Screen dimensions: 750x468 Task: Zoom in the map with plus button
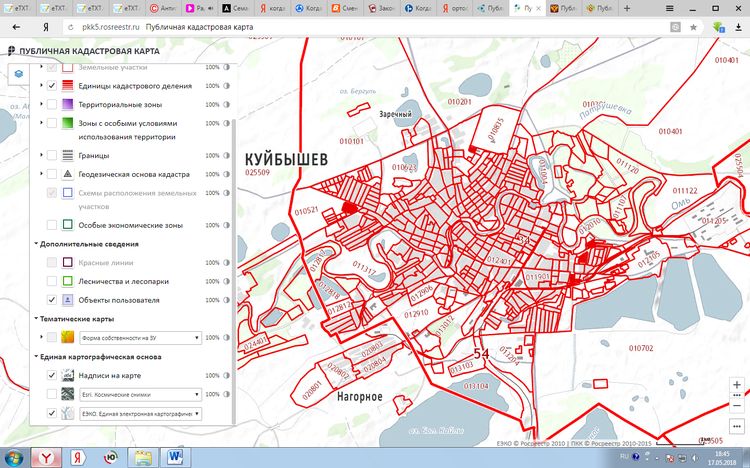click(737, 385)
